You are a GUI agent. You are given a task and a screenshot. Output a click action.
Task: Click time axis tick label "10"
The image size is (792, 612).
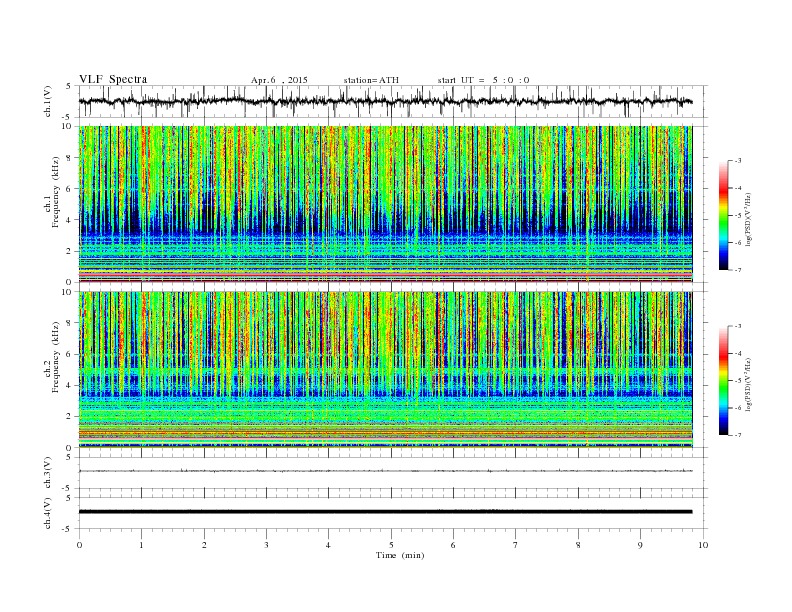pyautogui.click(x=703, y=545)
